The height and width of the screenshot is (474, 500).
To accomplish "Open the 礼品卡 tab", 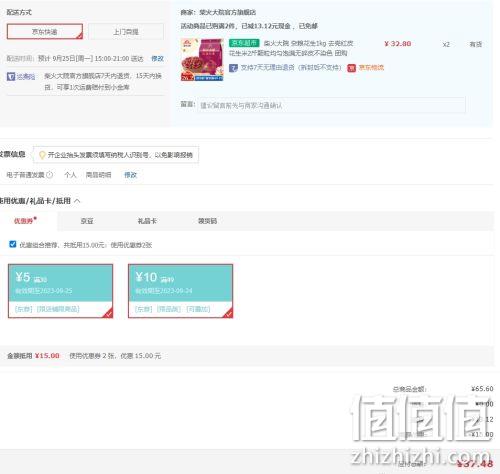I will [x=147, y=221].
